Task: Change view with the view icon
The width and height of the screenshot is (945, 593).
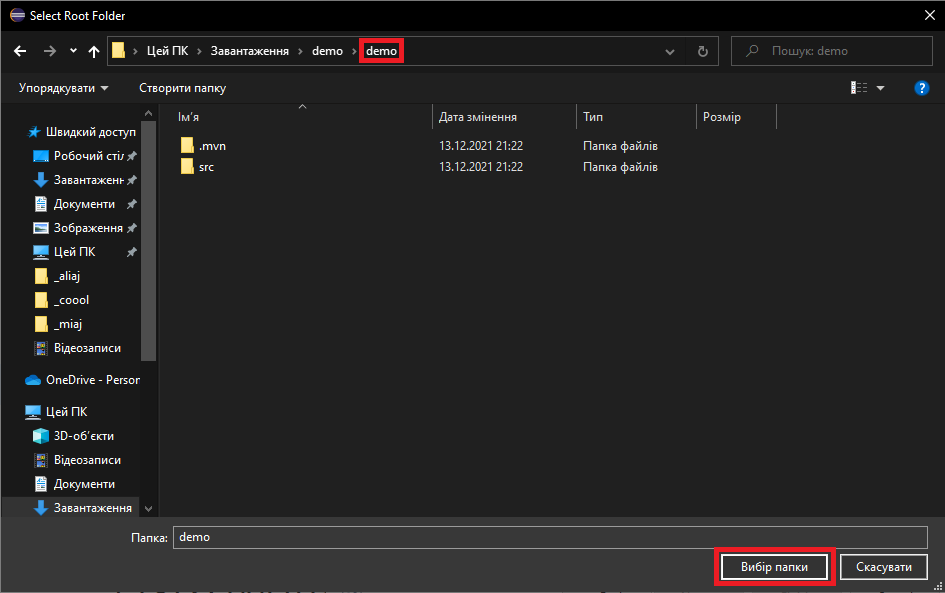Action: (x=859, y=88)
